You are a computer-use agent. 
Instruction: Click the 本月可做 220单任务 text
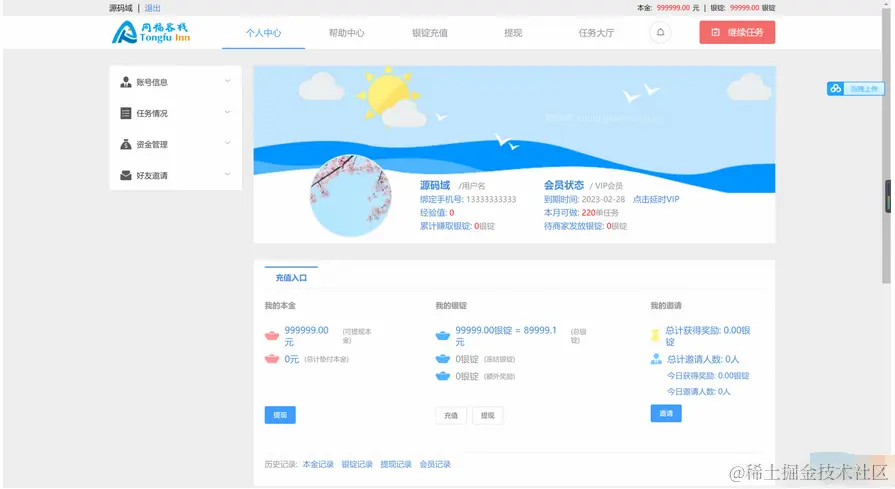(581, 212)
